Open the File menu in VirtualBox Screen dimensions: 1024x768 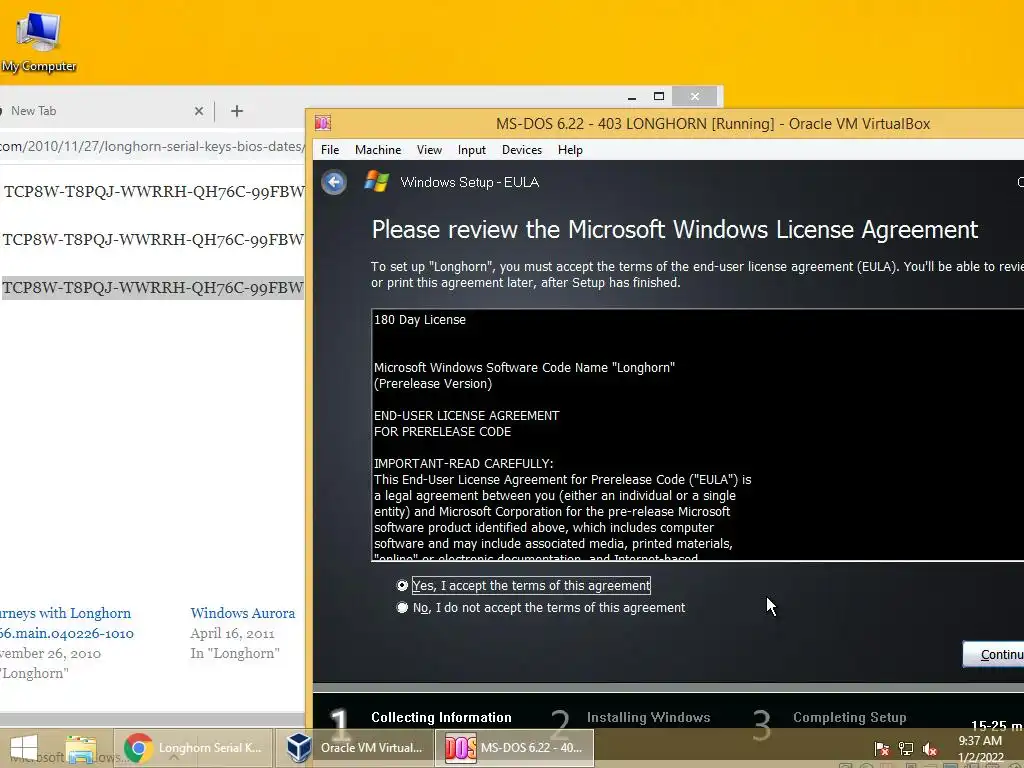tap(330, 150)
